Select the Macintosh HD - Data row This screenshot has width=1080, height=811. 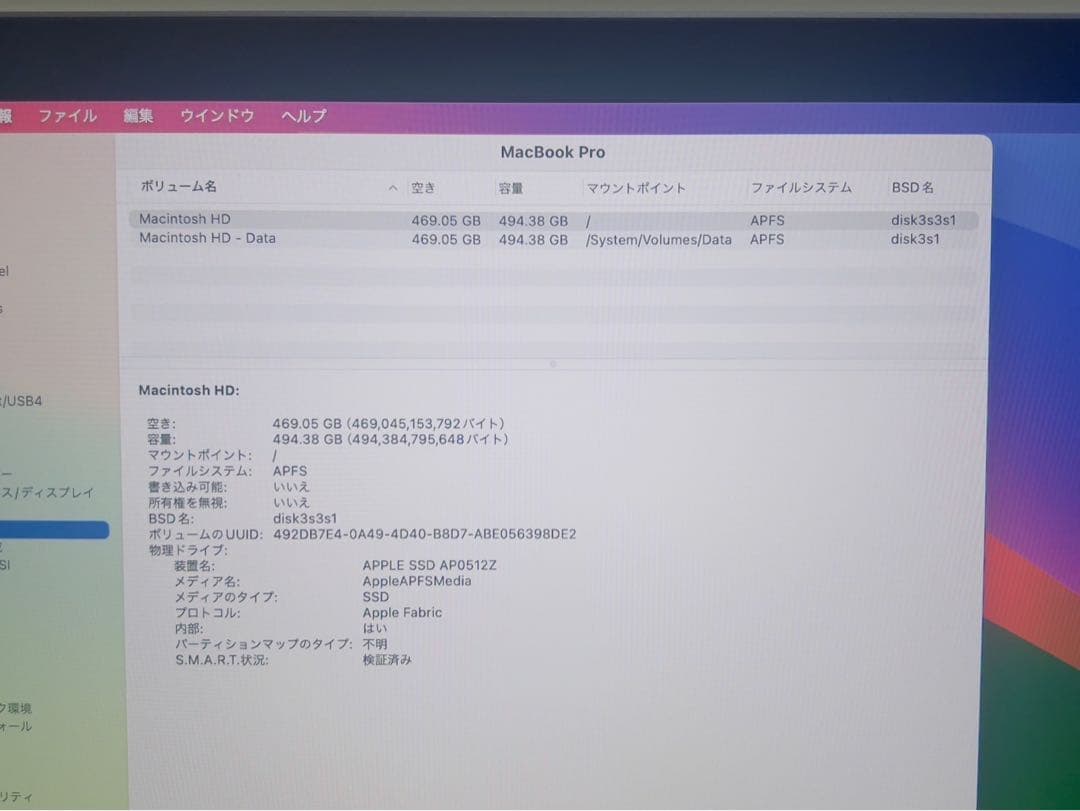tap(400, 238)
